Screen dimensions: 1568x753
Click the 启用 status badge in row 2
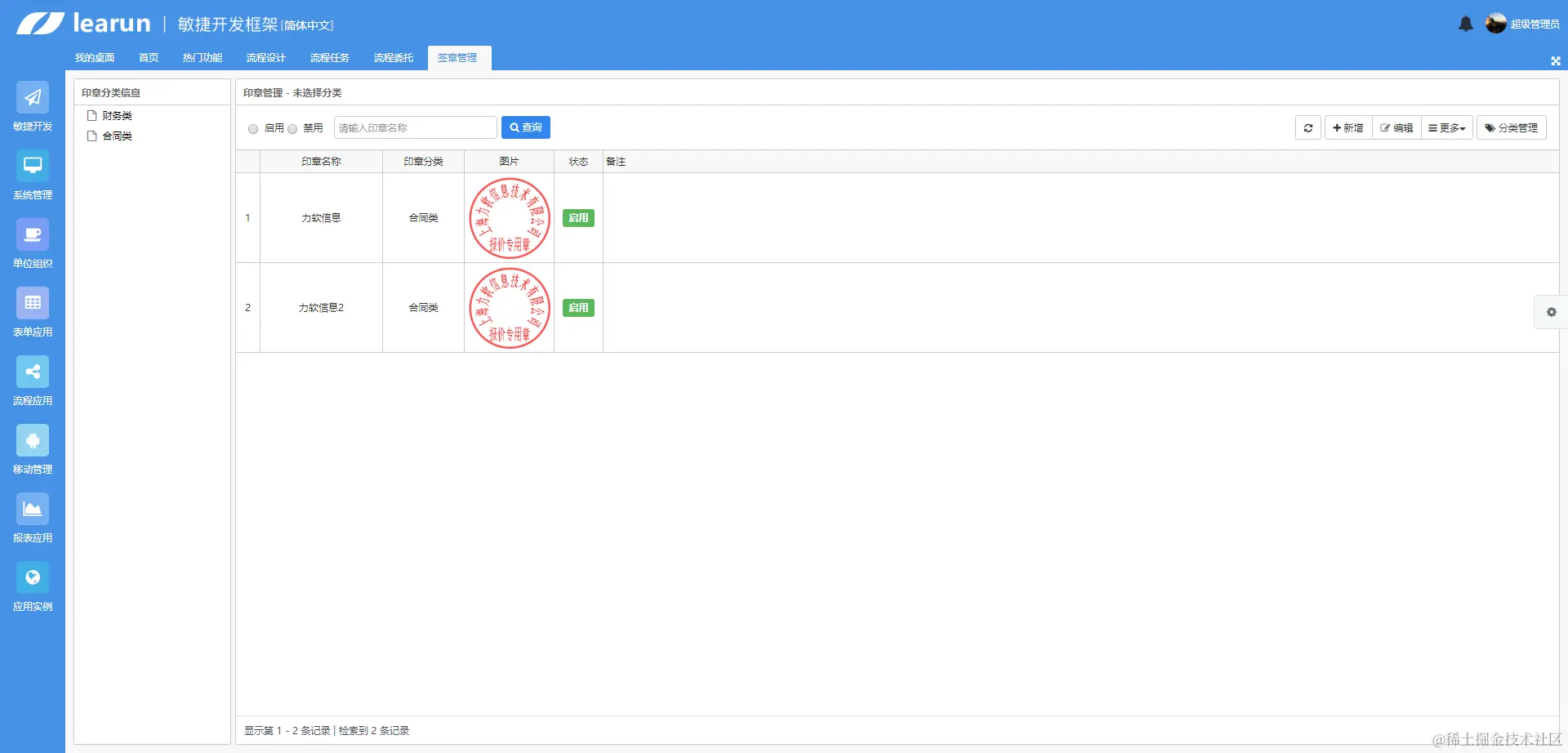click(578, 308)
